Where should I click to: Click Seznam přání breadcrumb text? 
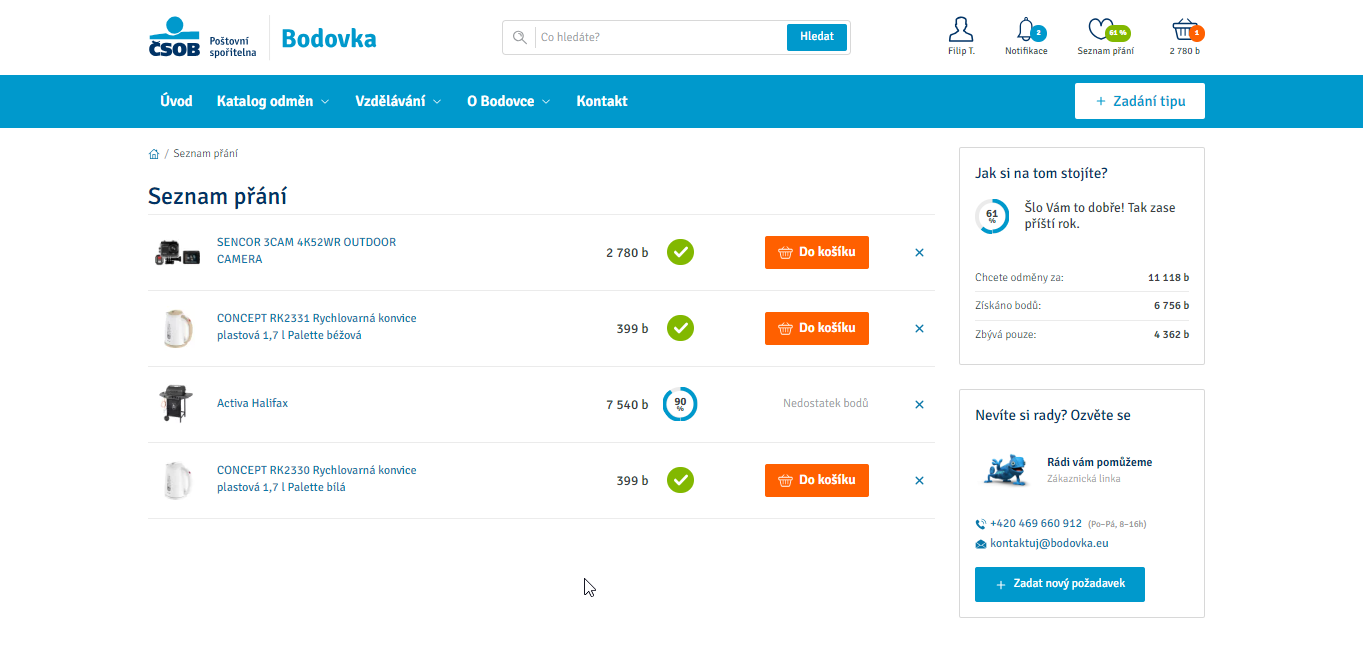coord(205,154)
